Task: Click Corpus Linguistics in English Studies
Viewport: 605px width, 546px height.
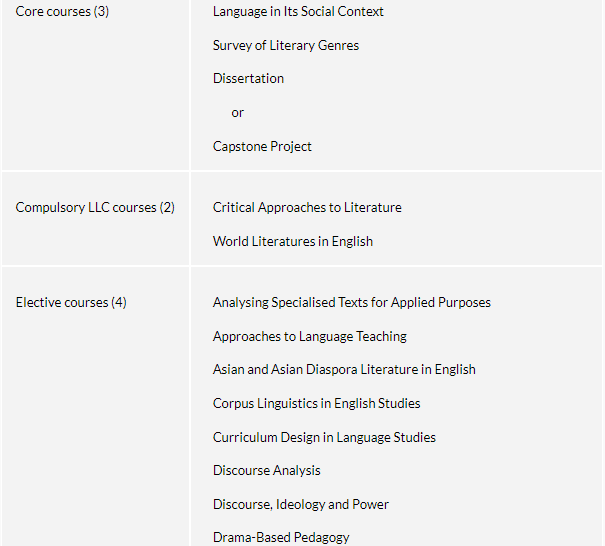Action: click(316, 404)
